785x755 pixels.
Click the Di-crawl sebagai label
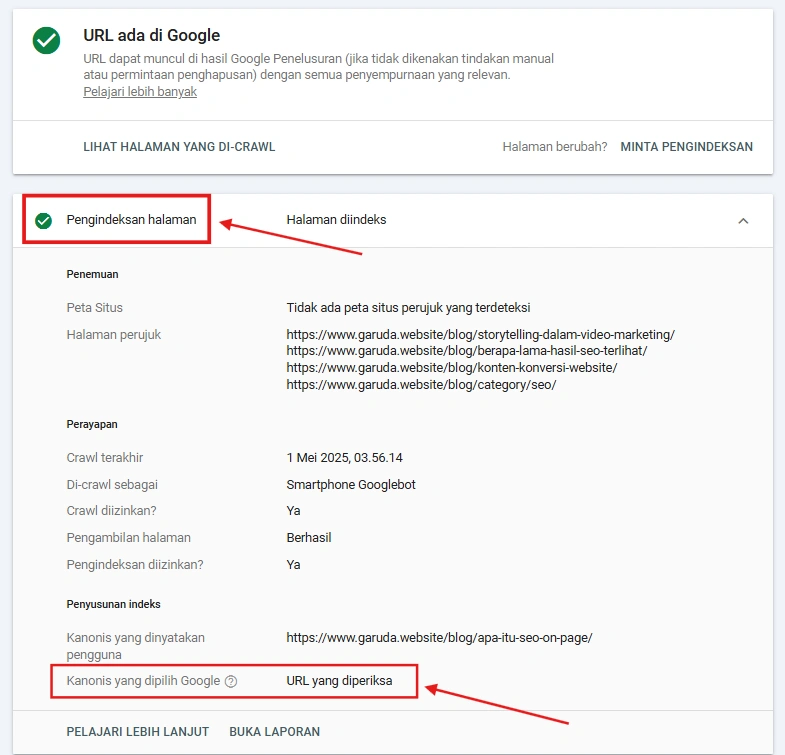[x=112, y=485]
